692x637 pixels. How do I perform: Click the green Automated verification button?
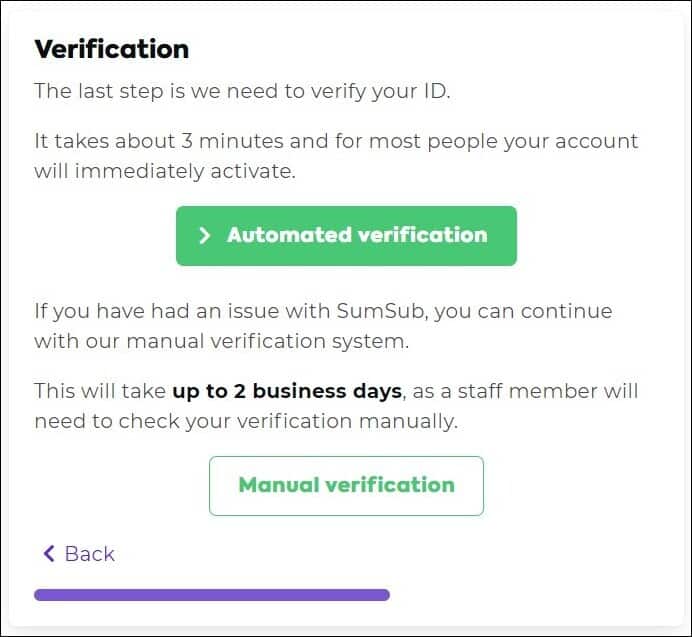(346, 236)
